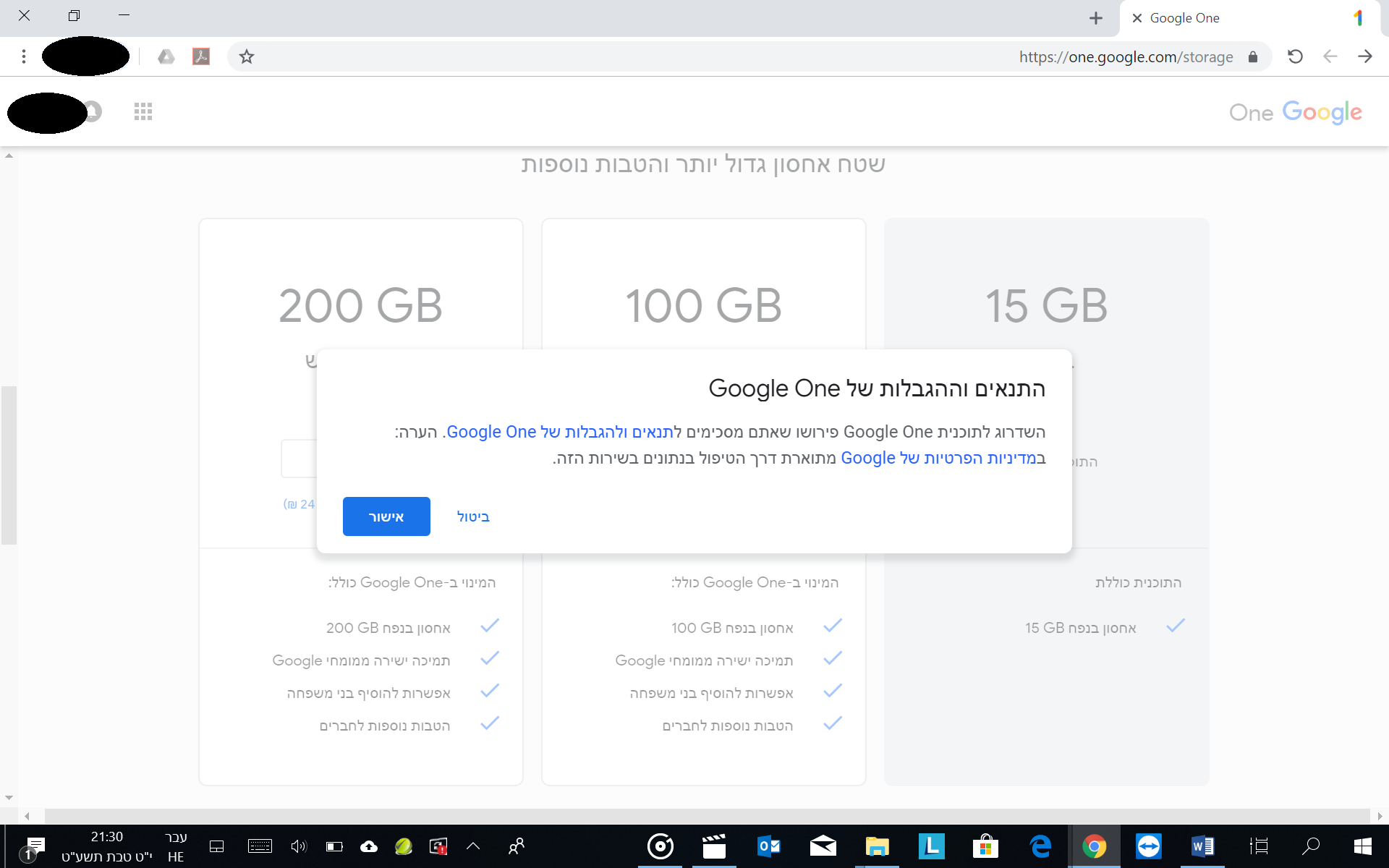Click the bookmark star icon
Screen dimensions: 1389x868
click(x=247, y=56)
